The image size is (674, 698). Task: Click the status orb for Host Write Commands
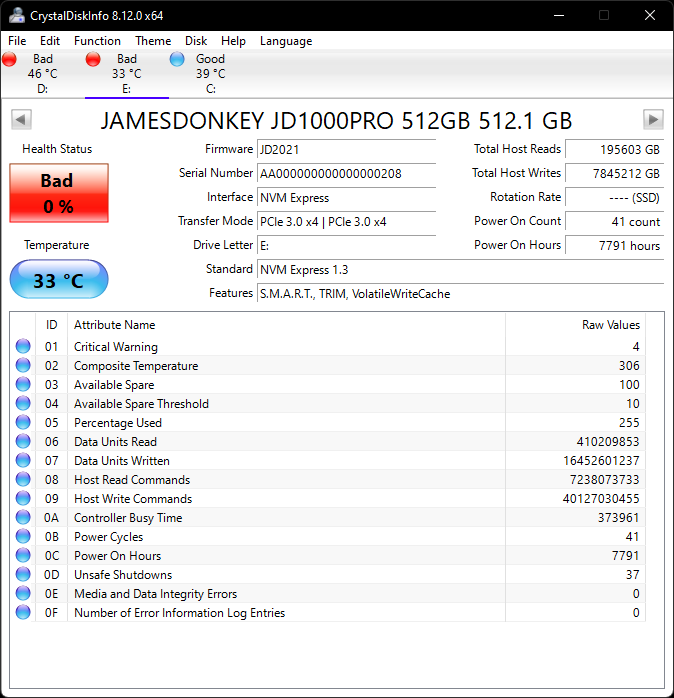23,499
